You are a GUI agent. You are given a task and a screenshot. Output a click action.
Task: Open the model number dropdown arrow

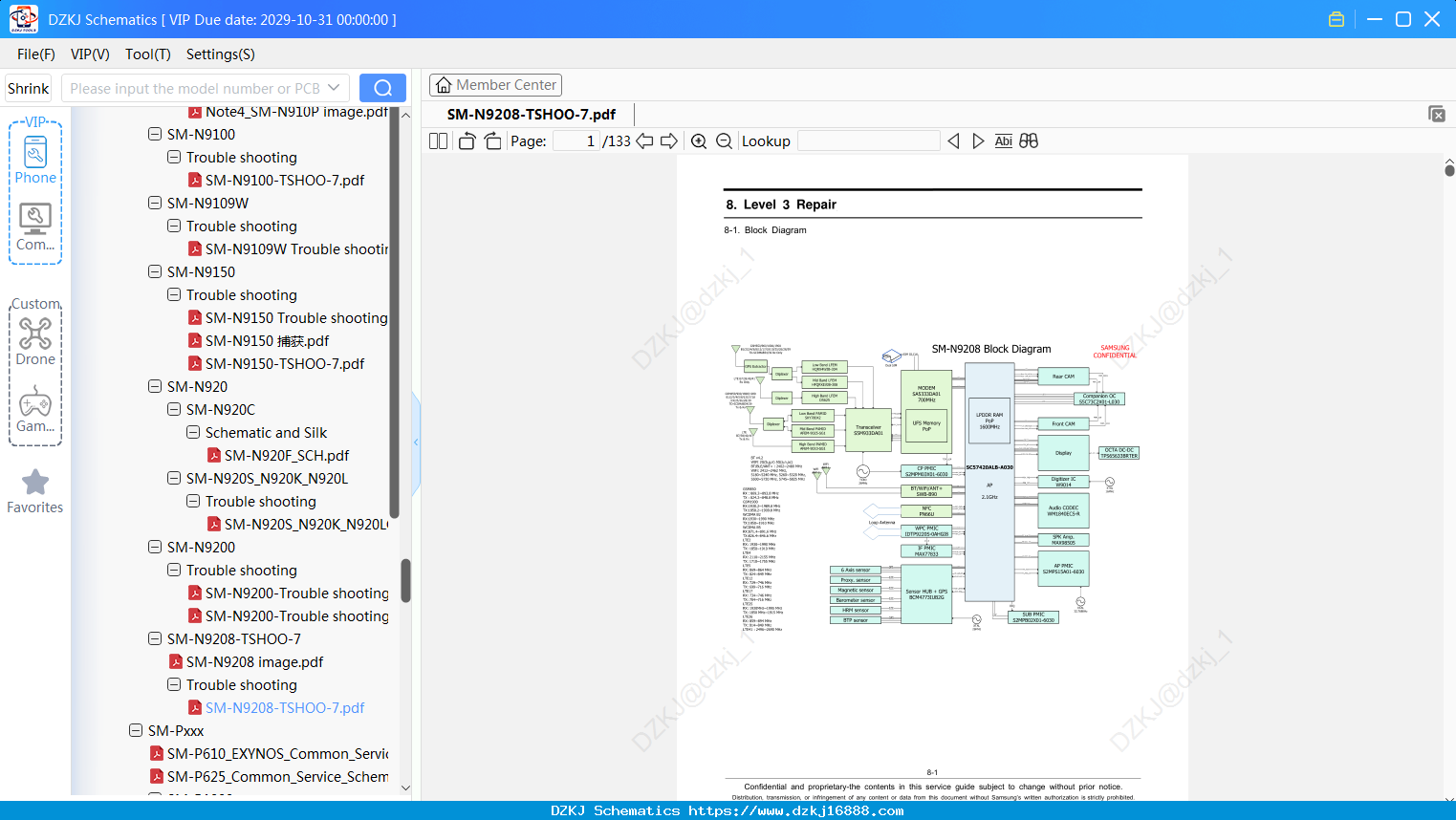pos(334,88)
